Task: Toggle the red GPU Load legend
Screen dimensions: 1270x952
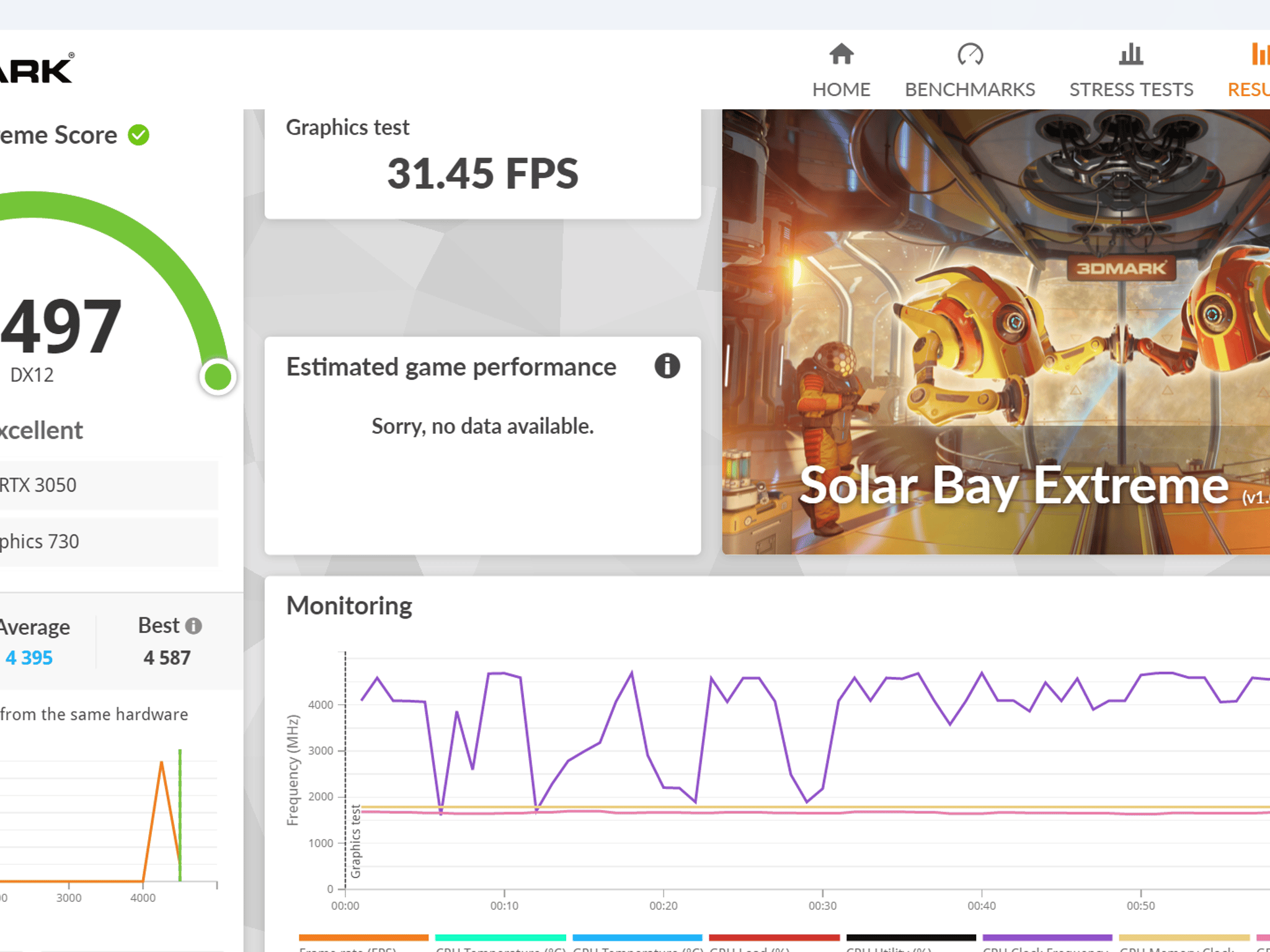Action: pyautogui.click(x=774, y=942)
